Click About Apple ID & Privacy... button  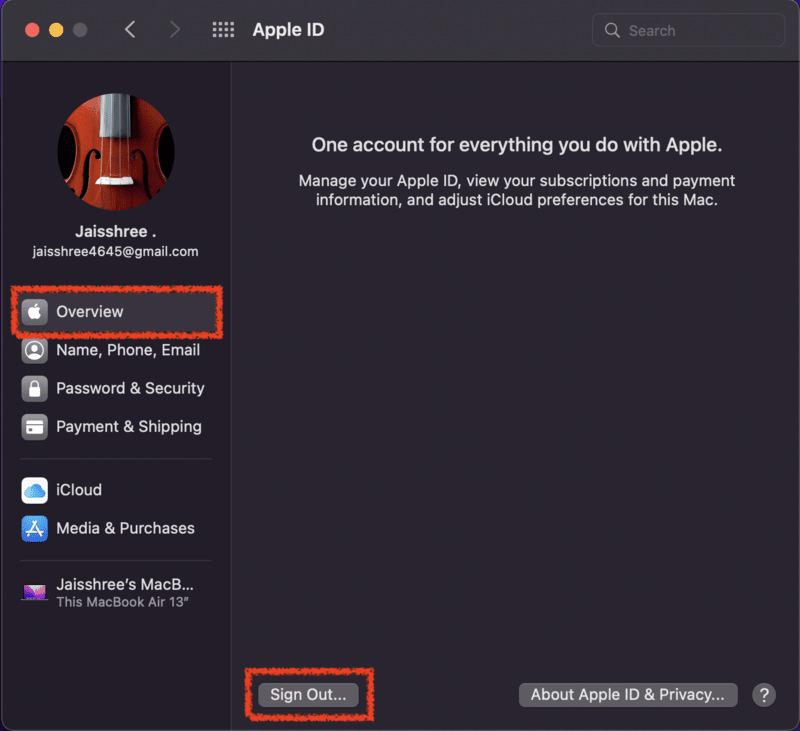point(628,695)
